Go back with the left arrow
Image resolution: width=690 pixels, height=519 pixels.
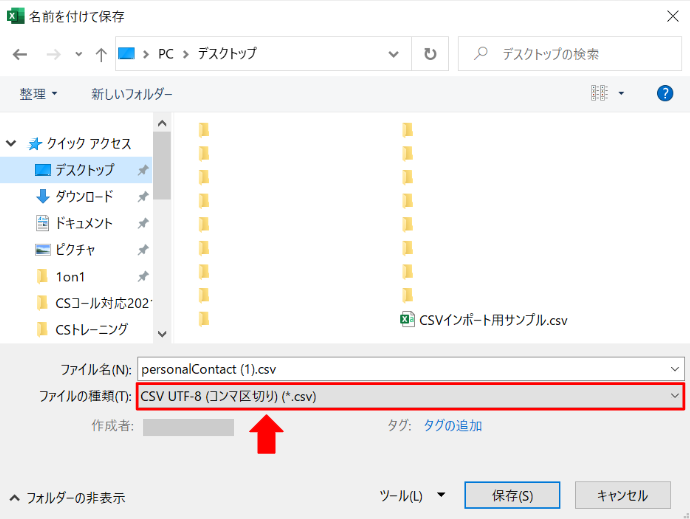click(20, 54)
